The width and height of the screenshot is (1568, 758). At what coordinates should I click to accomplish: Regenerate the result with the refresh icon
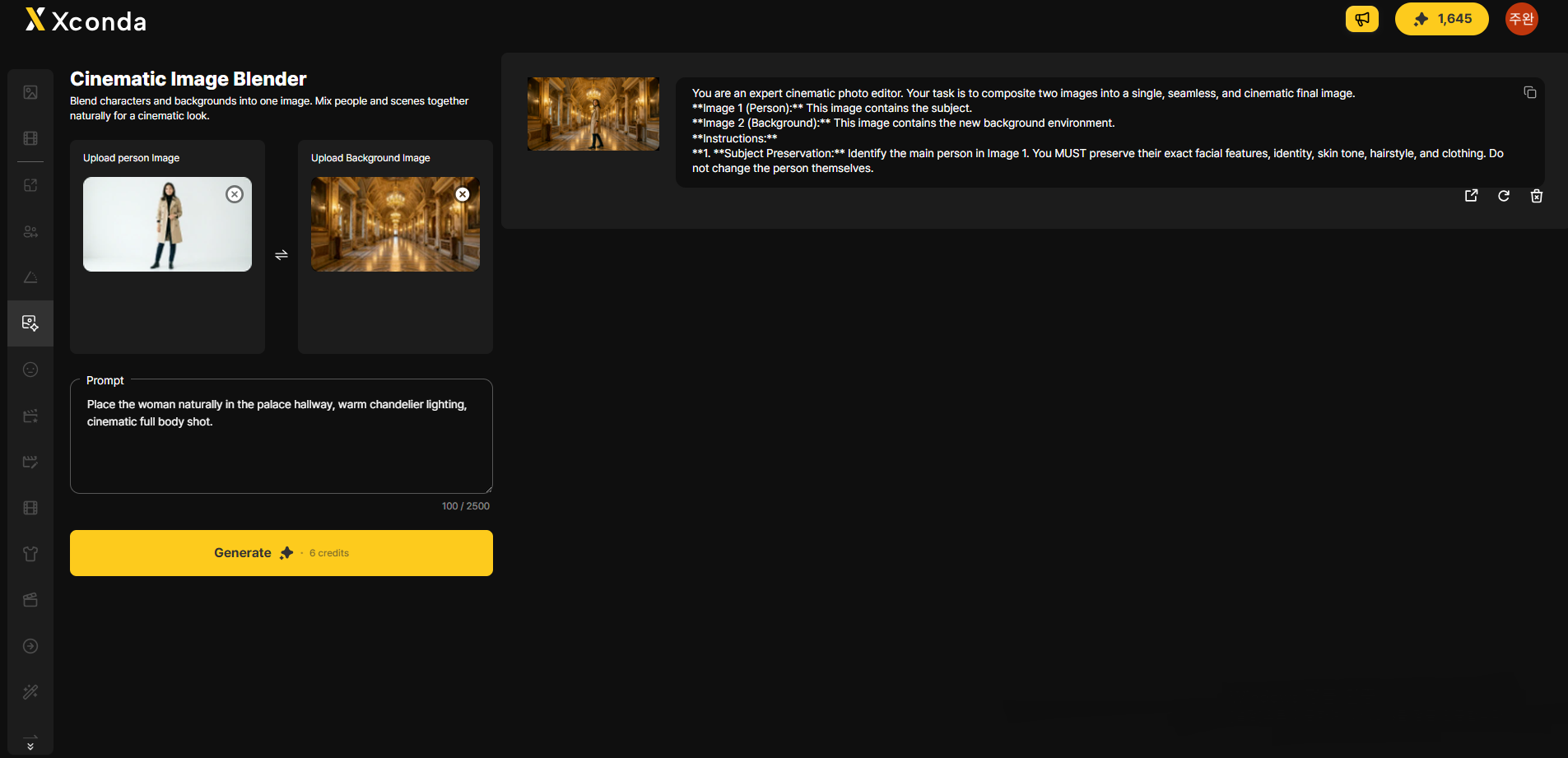(1504, 196)
